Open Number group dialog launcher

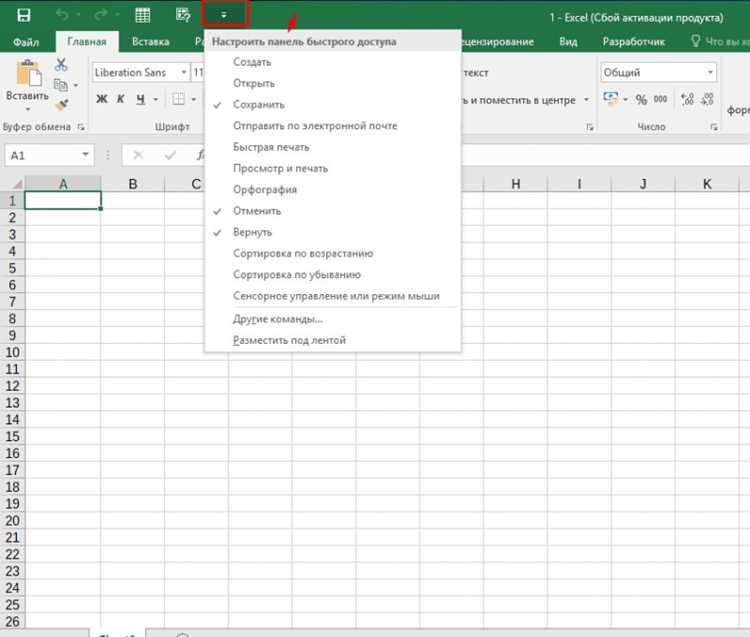click(714, 127)
